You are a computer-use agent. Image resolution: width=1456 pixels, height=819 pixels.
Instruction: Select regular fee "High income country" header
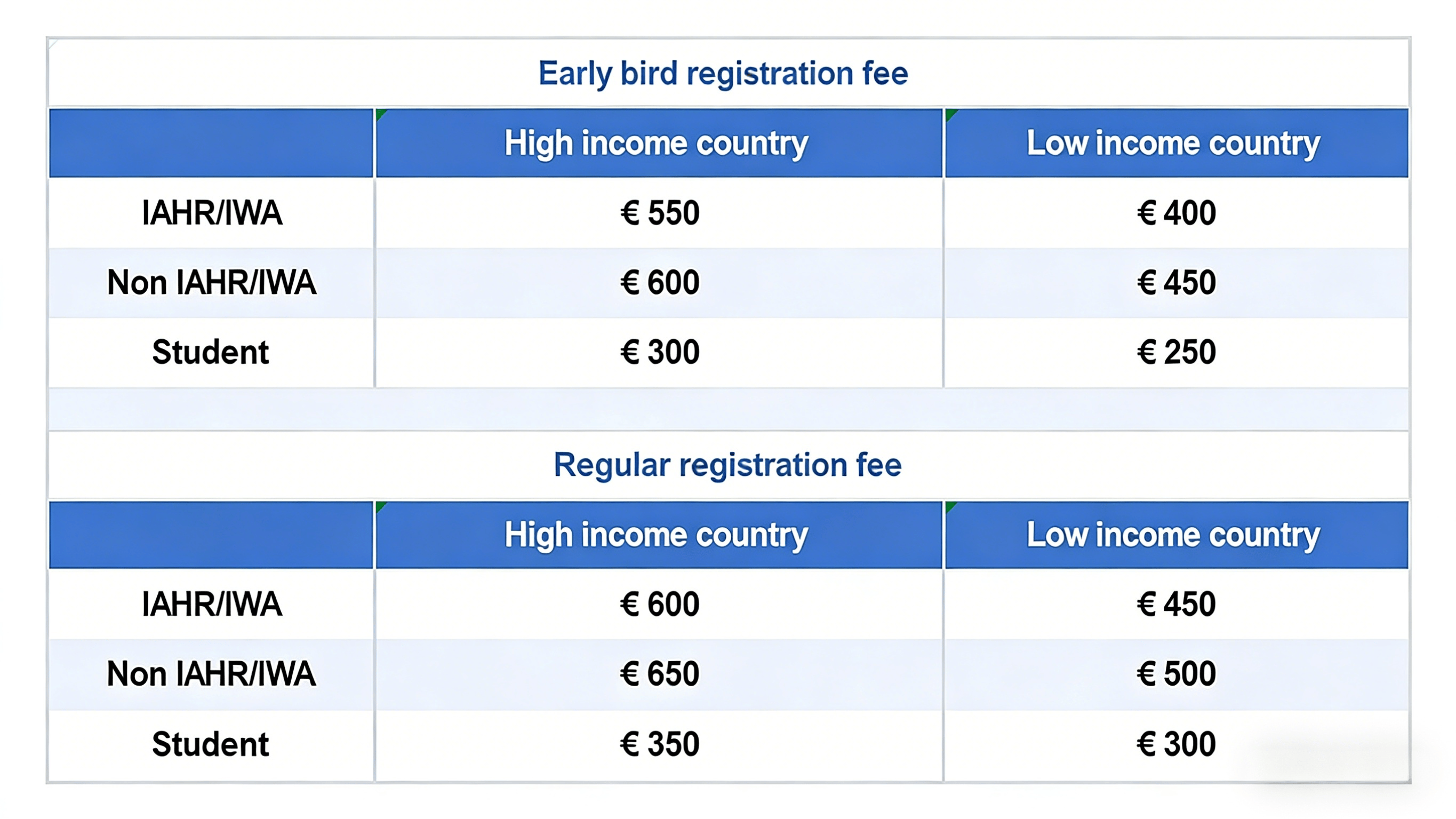[656, 535]
